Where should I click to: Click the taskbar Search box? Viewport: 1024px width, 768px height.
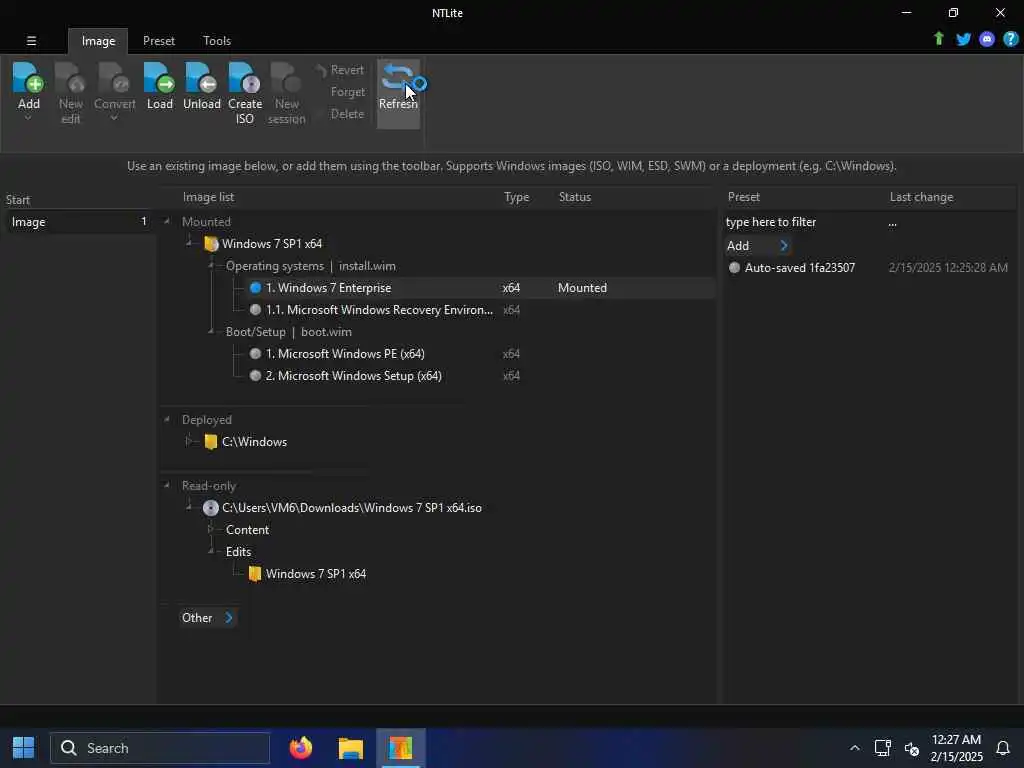[160, 748]
